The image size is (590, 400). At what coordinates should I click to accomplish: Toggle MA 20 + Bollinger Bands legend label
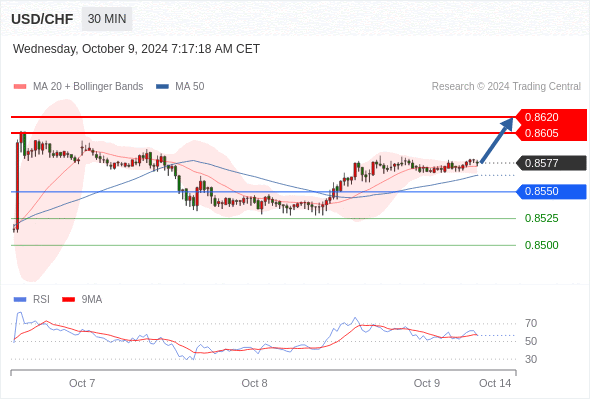point(88,87)
